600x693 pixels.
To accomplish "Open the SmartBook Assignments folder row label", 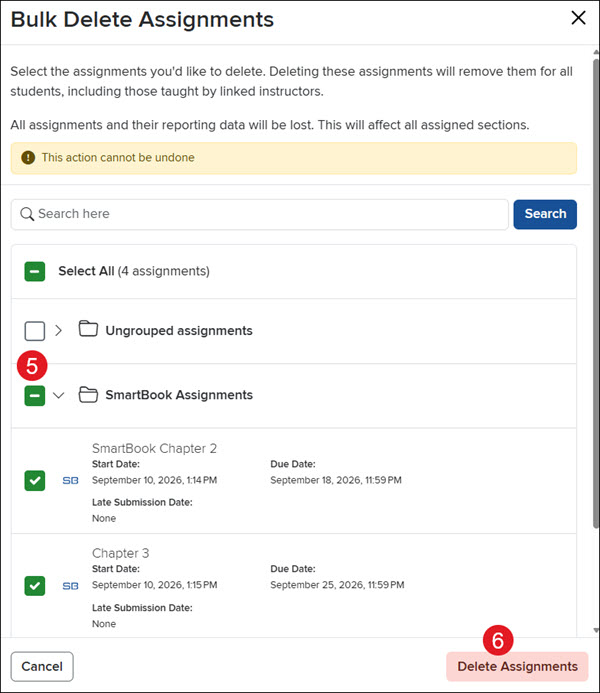I will 179,395.
